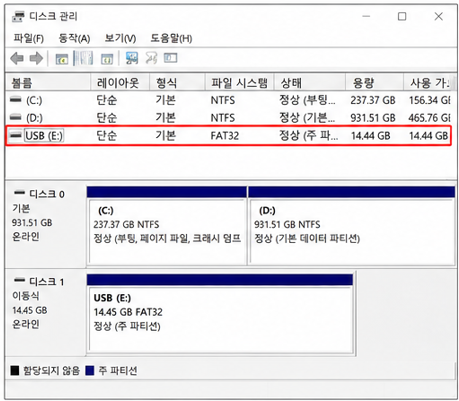Maximize the Disk Management window
Viewport: 459px width, 401px height.
pos(402,16)
